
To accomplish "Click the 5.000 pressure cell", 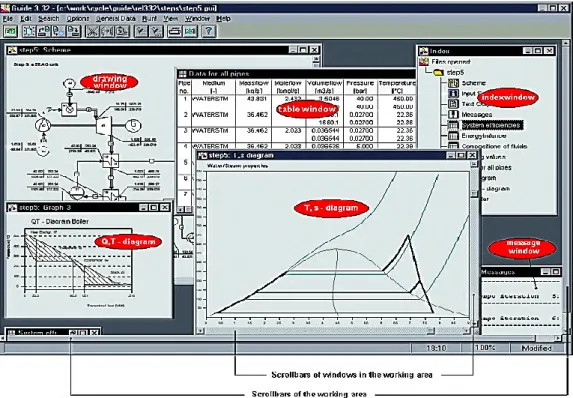I will point(364,146).
